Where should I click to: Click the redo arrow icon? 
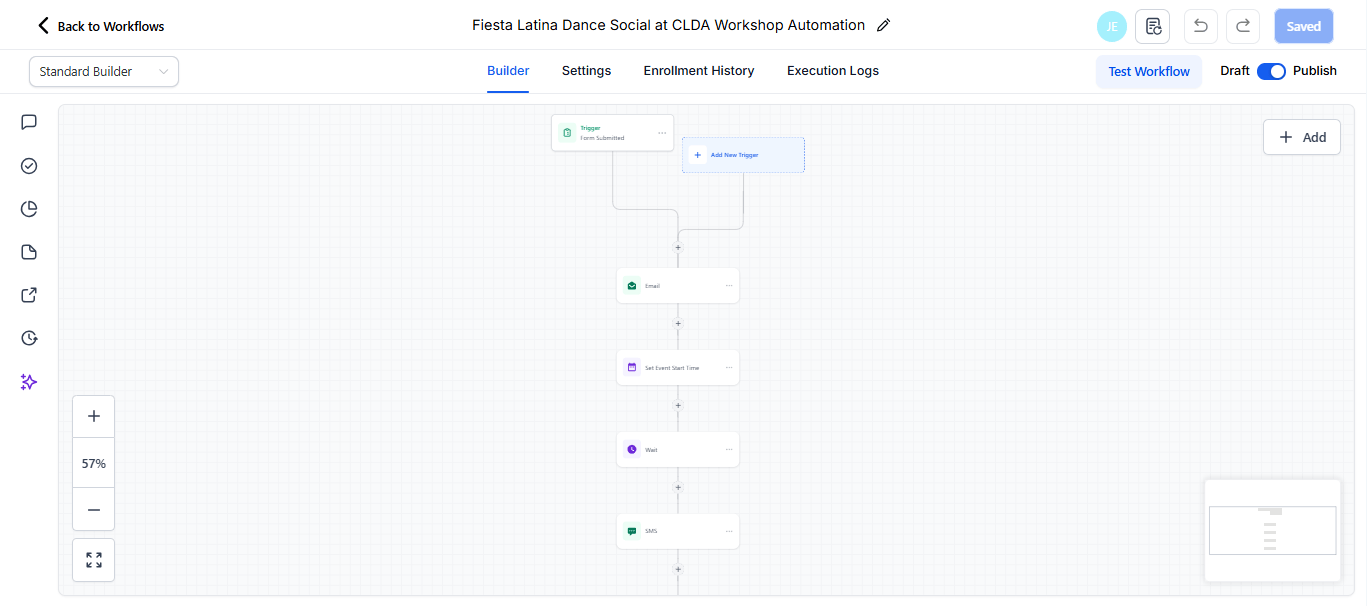click(x=1243, y=26)
